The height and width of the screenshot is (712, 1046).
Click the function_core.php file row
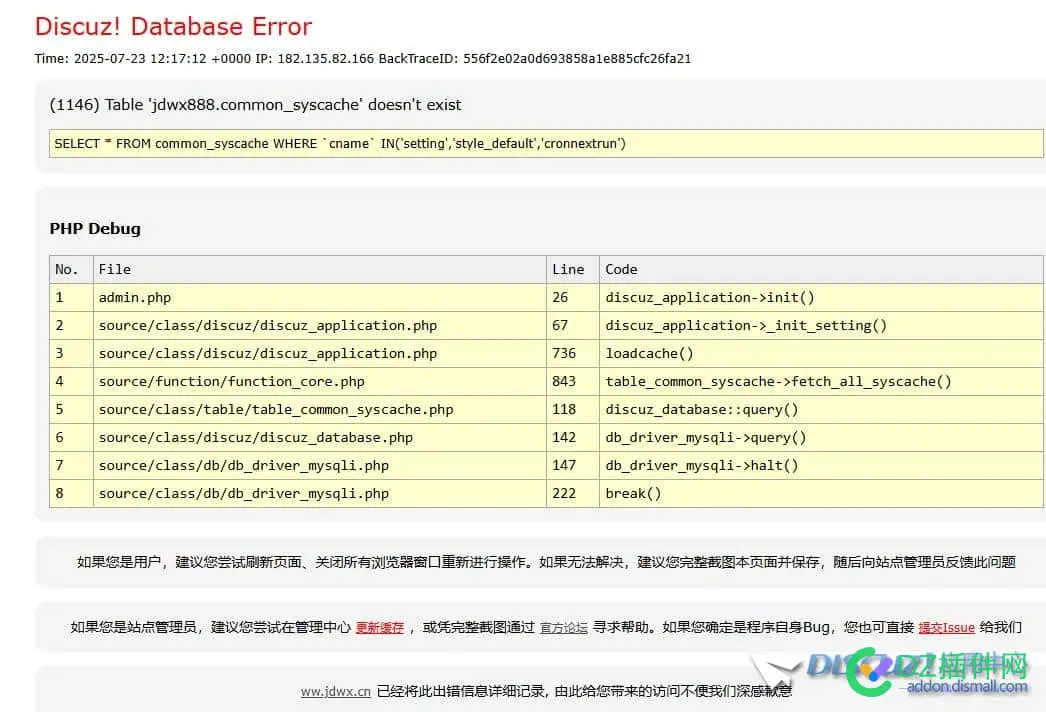[231, 382]
